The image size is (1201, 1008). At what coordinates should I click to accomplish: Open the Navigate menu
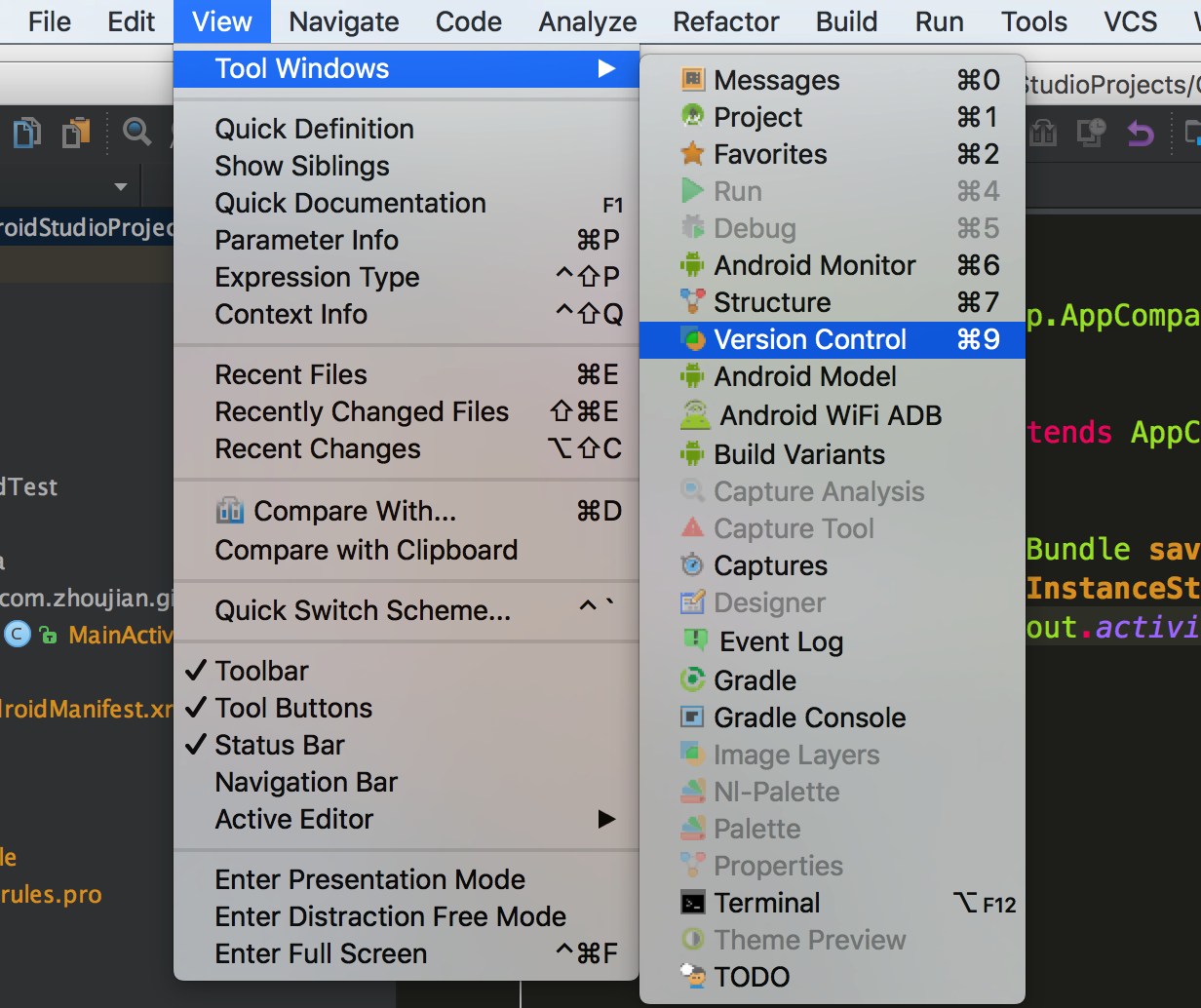click(344, 21)
